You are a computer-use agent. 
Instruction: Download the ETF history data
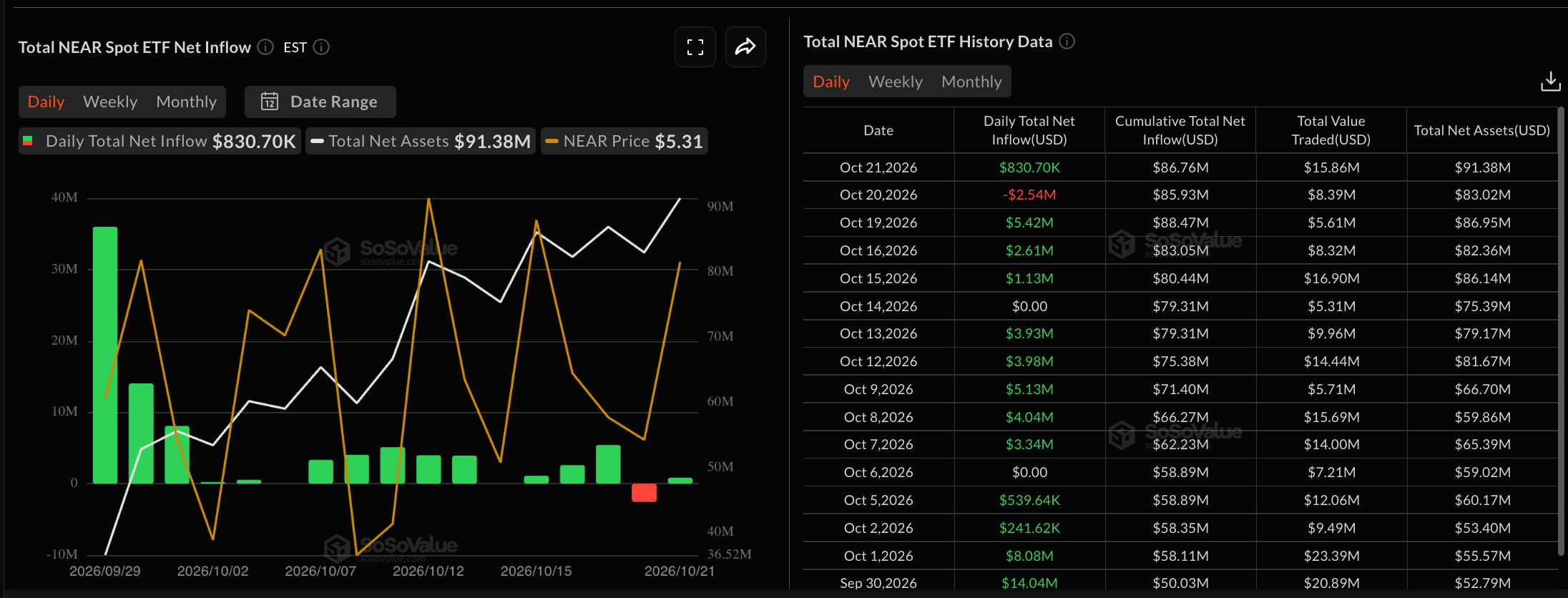point(1550,82)
